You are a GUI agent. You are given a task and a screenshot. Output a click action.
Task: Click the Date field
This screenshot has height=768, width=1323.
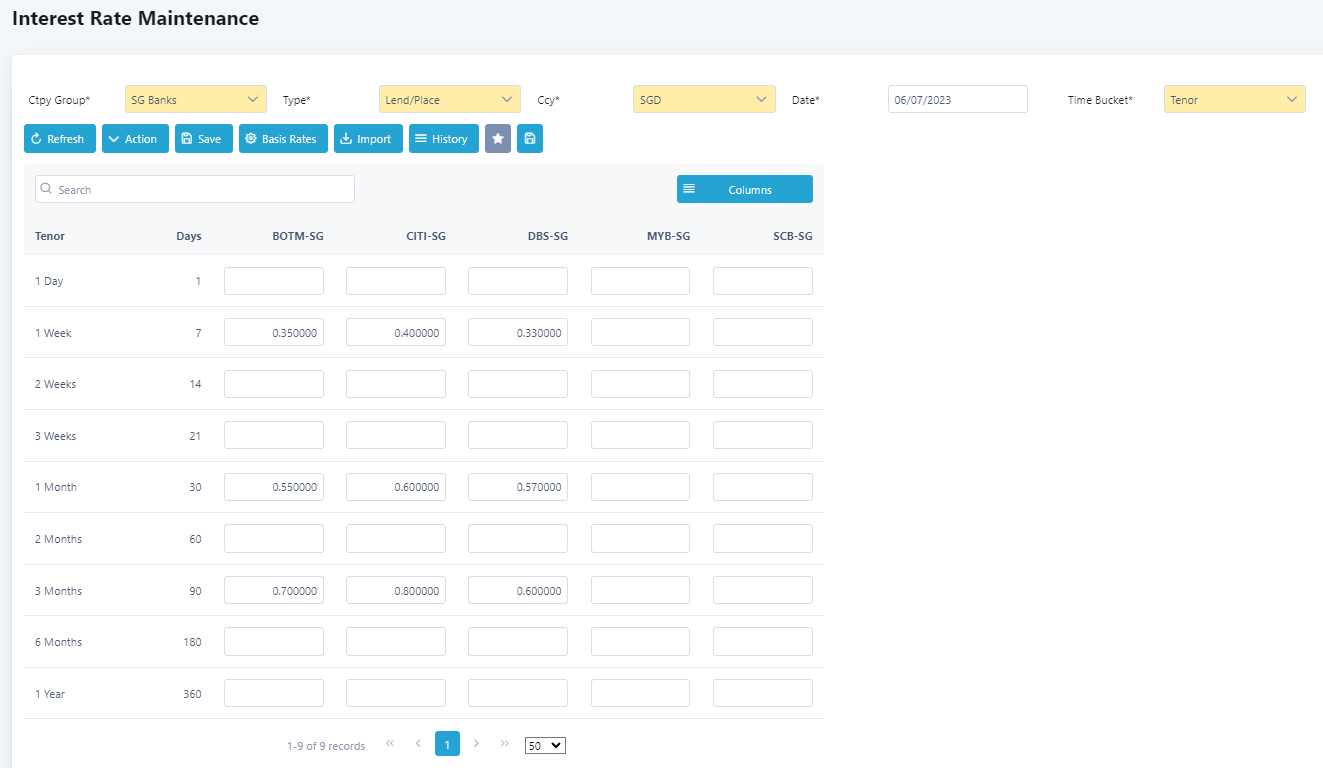coord(957,99)
